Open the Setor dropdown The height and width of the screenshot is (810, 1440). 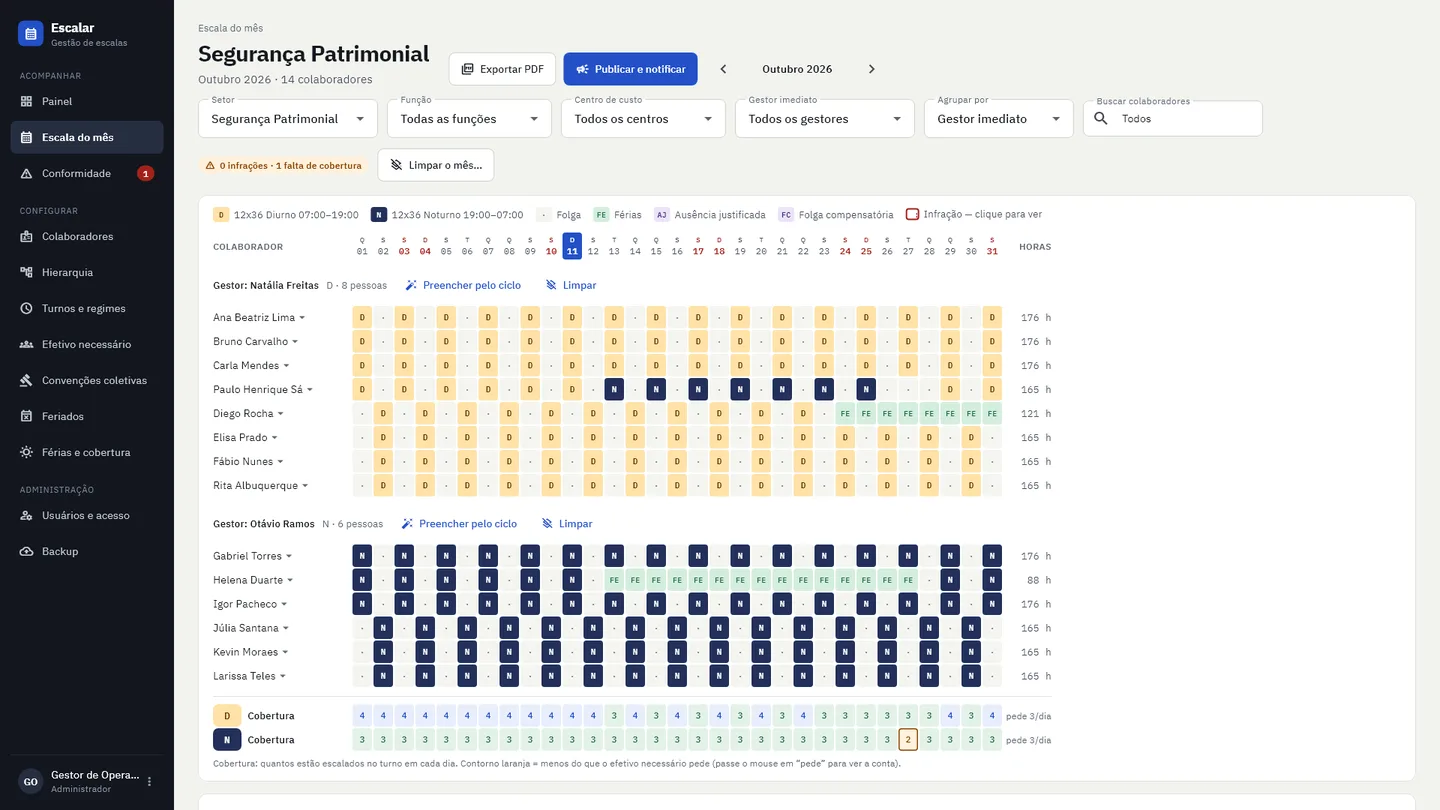288,119
